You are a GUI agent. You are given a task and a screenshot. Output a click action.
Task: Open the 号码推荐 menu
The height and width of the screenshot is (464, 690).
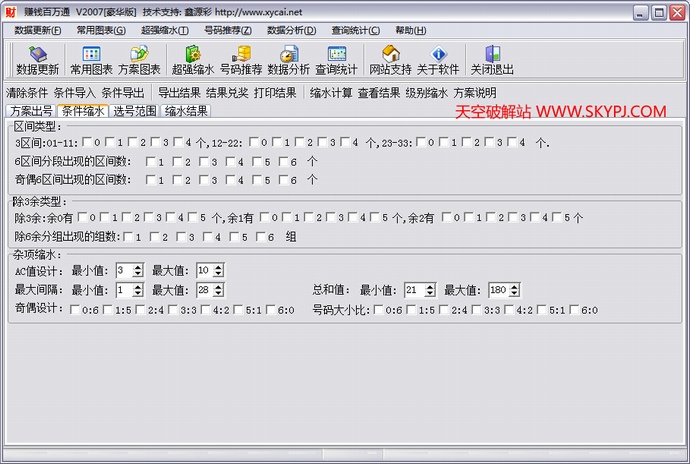(227, 30)
